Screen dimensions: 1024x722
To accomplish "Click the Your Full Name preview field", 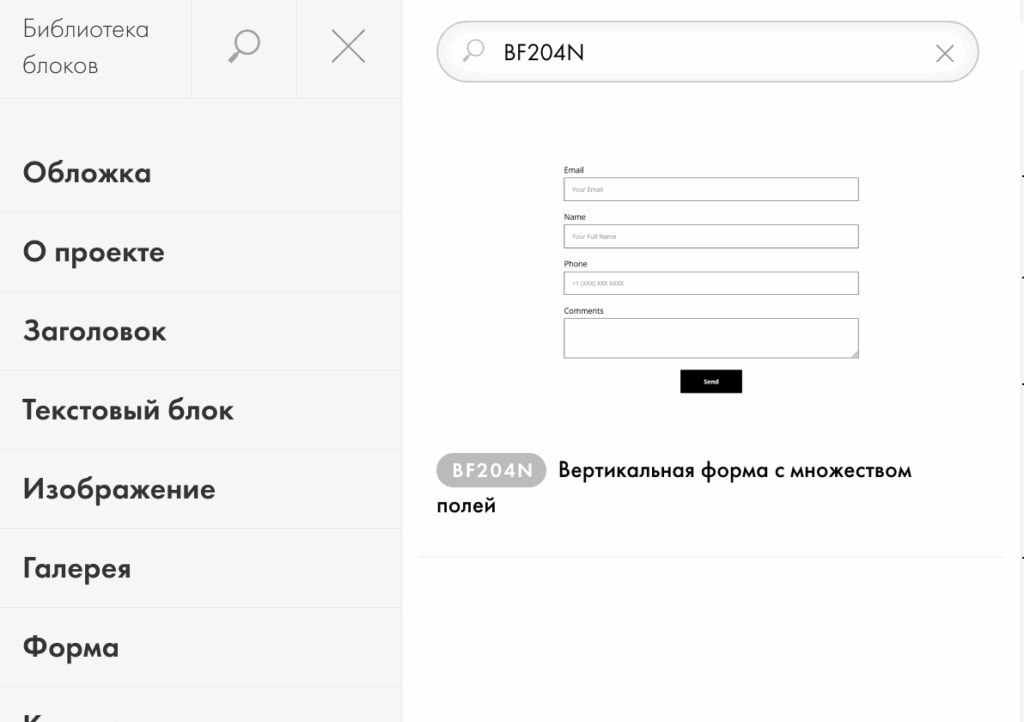I will (710, 236).
